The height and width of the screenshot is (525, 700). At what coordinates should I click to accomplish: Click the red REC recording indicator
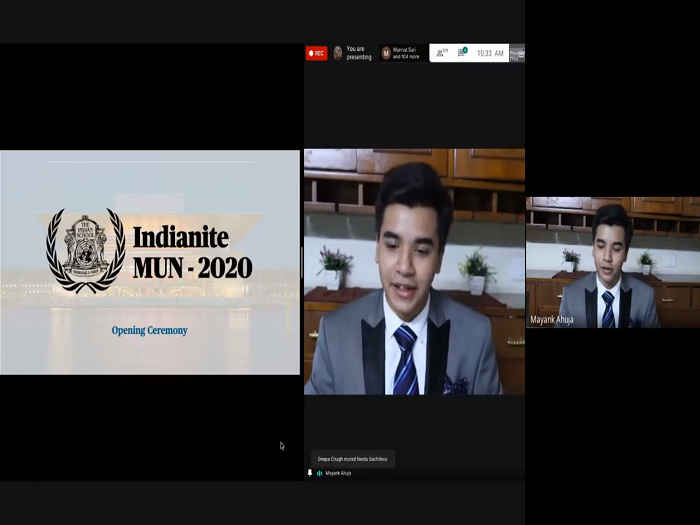[317, 53]
